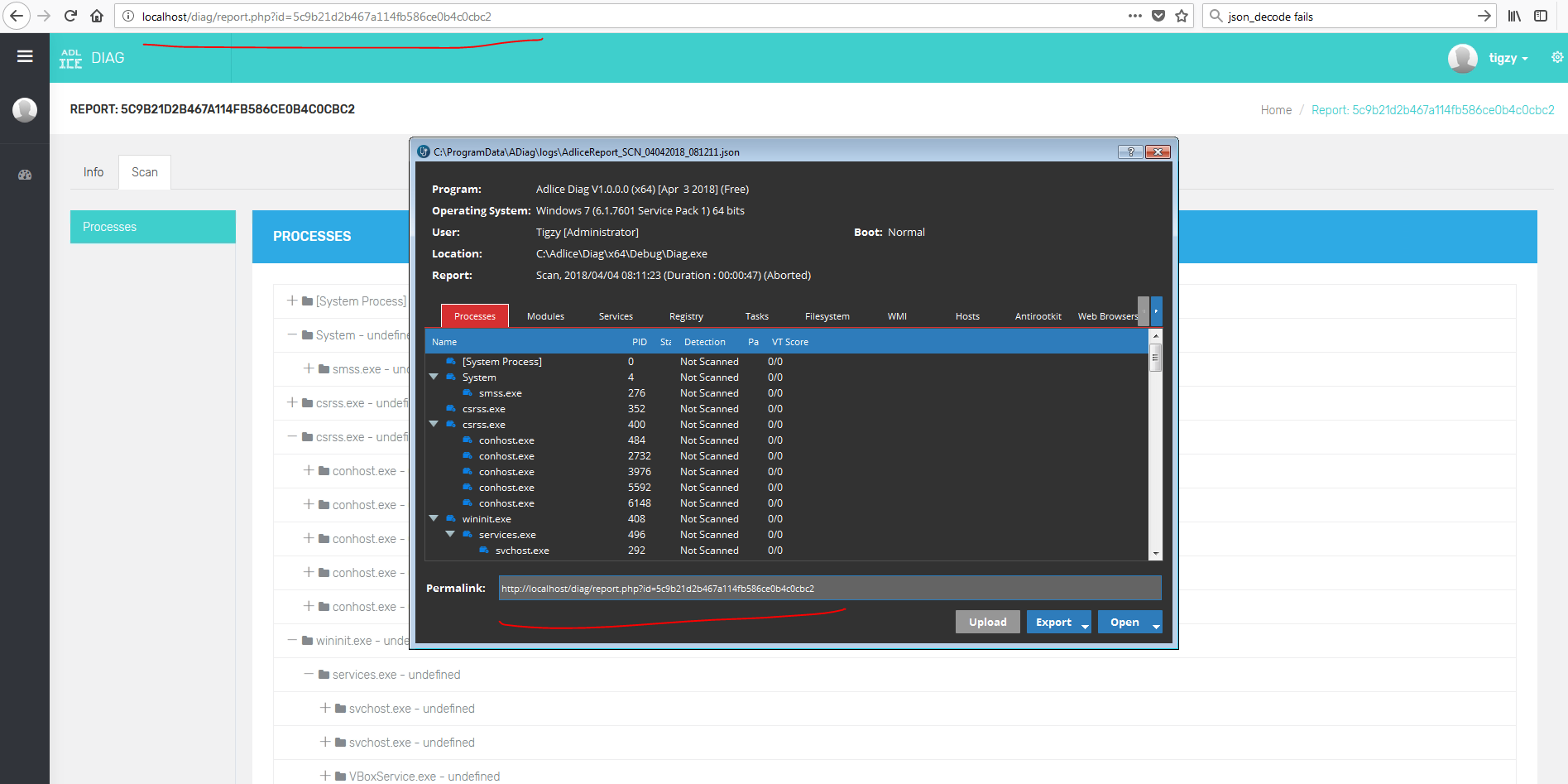Collapse the wininit.exe node in dialog
This screenshot has width=1568, height=784.
click(x=434, y=518)
